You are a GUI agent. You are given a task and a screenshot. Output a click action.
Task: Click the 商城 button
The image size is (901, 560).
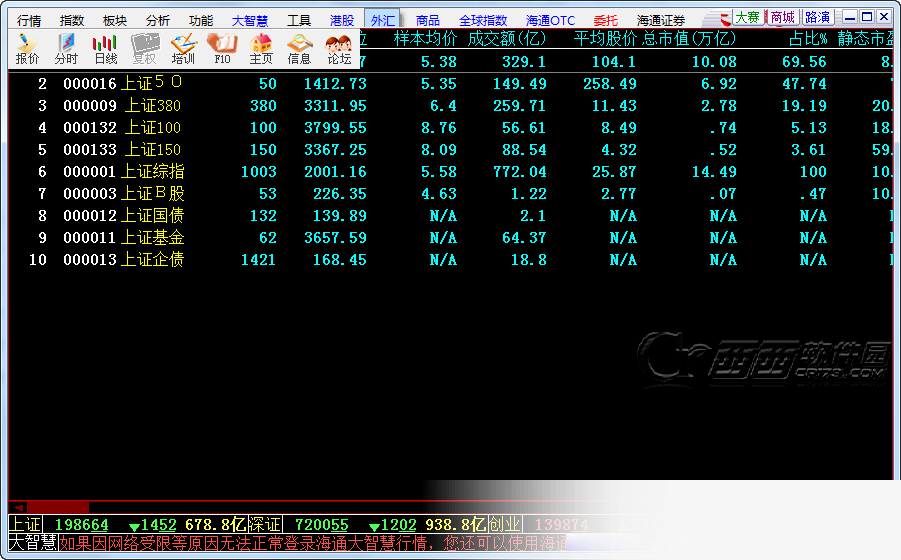[783, 17]
